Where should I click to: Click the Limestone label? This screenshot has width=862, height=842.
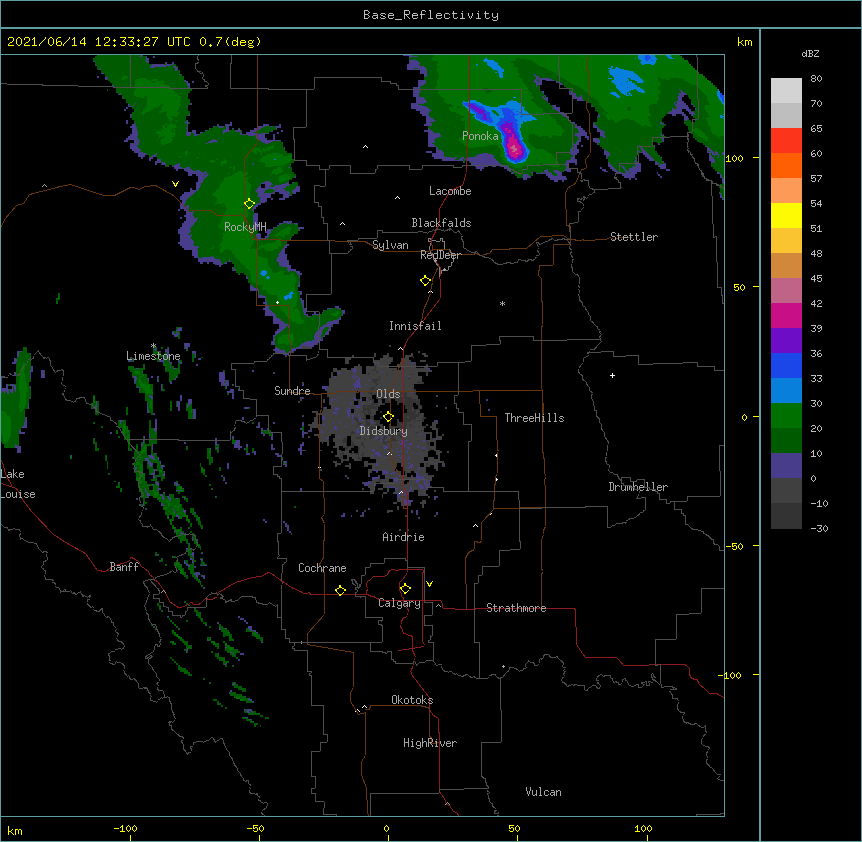(x=153, y=356)
